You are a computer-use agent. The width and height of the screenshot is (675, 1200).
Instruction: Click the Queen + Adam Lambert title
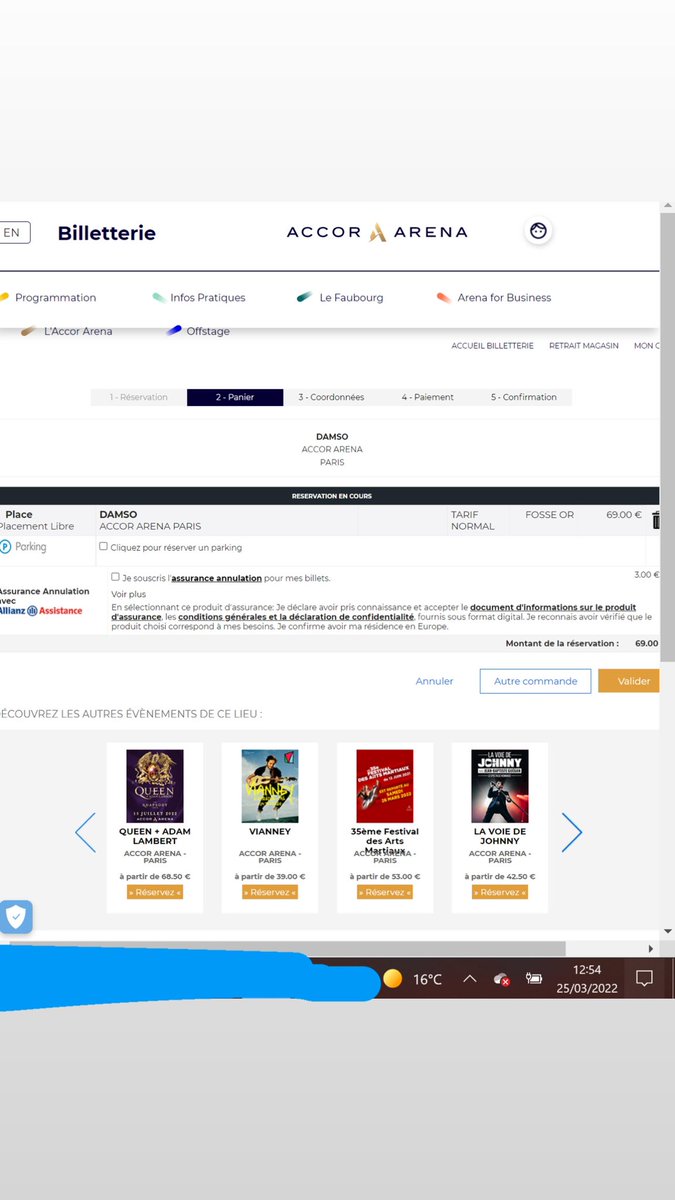point(155,836)
